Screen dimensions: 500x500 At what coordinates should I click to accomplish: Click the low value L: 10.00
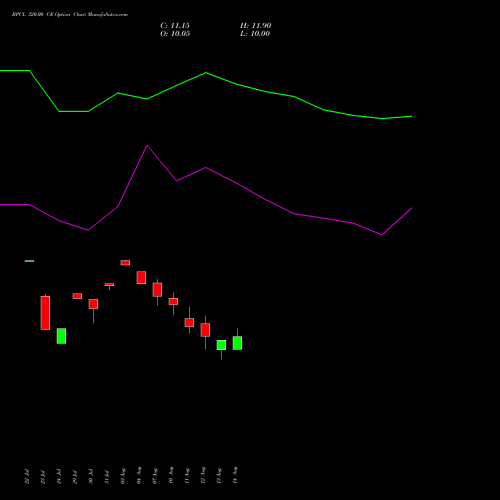coord(255,34)
